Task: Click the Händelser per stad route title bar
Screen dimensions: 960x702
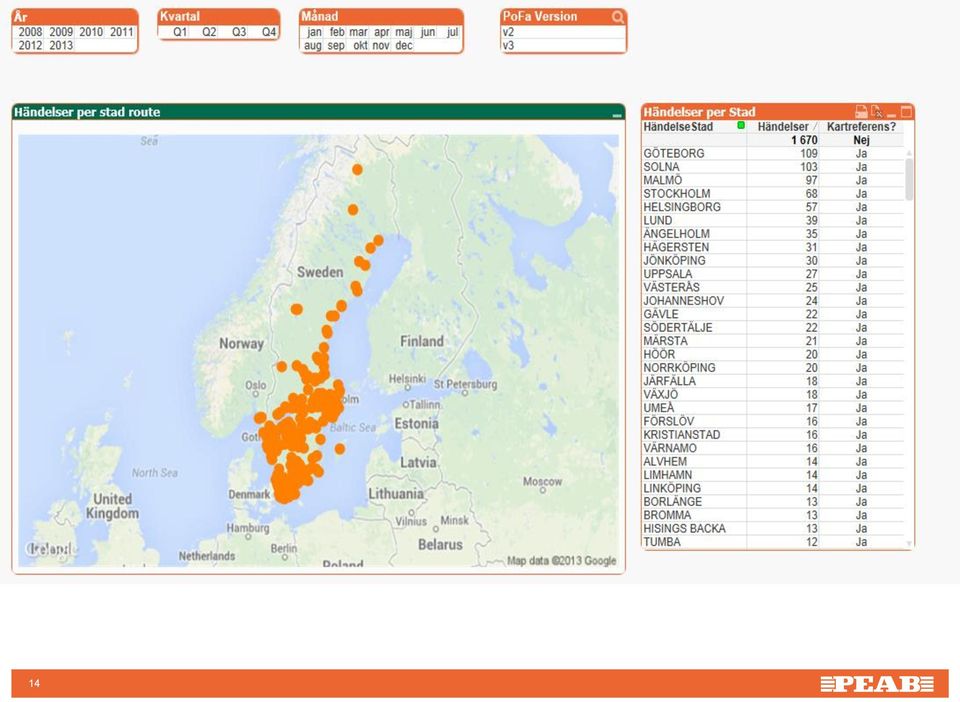Action: [x=318, y=112]
